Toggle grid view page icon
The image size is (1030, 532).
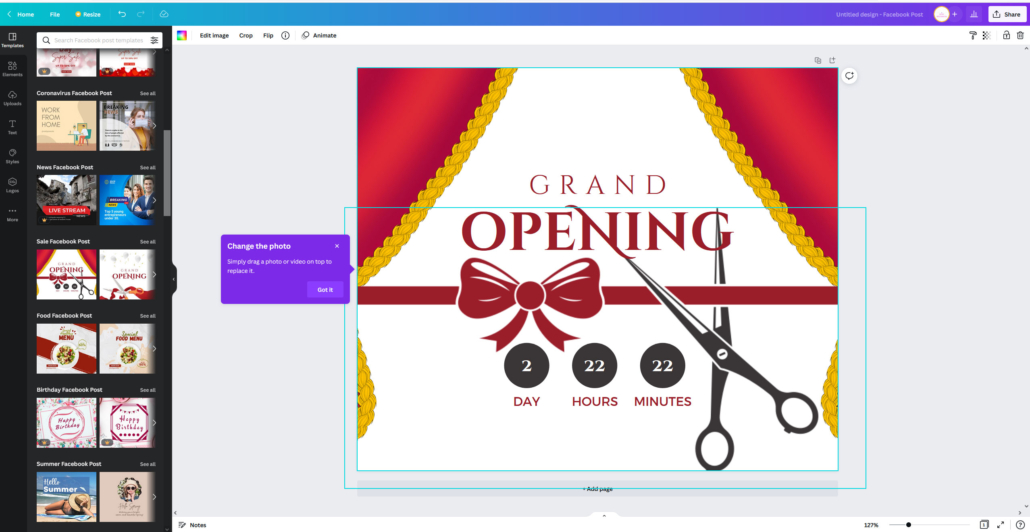[x=984, y=524]
